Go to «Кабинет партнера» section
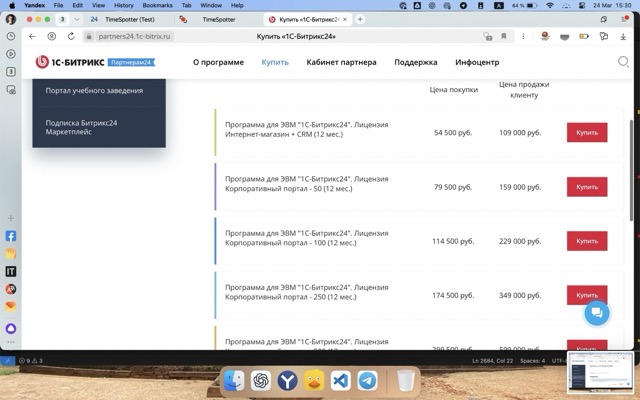Image resolution: width=640 pixels, height=400 pixels. [341, 62]
